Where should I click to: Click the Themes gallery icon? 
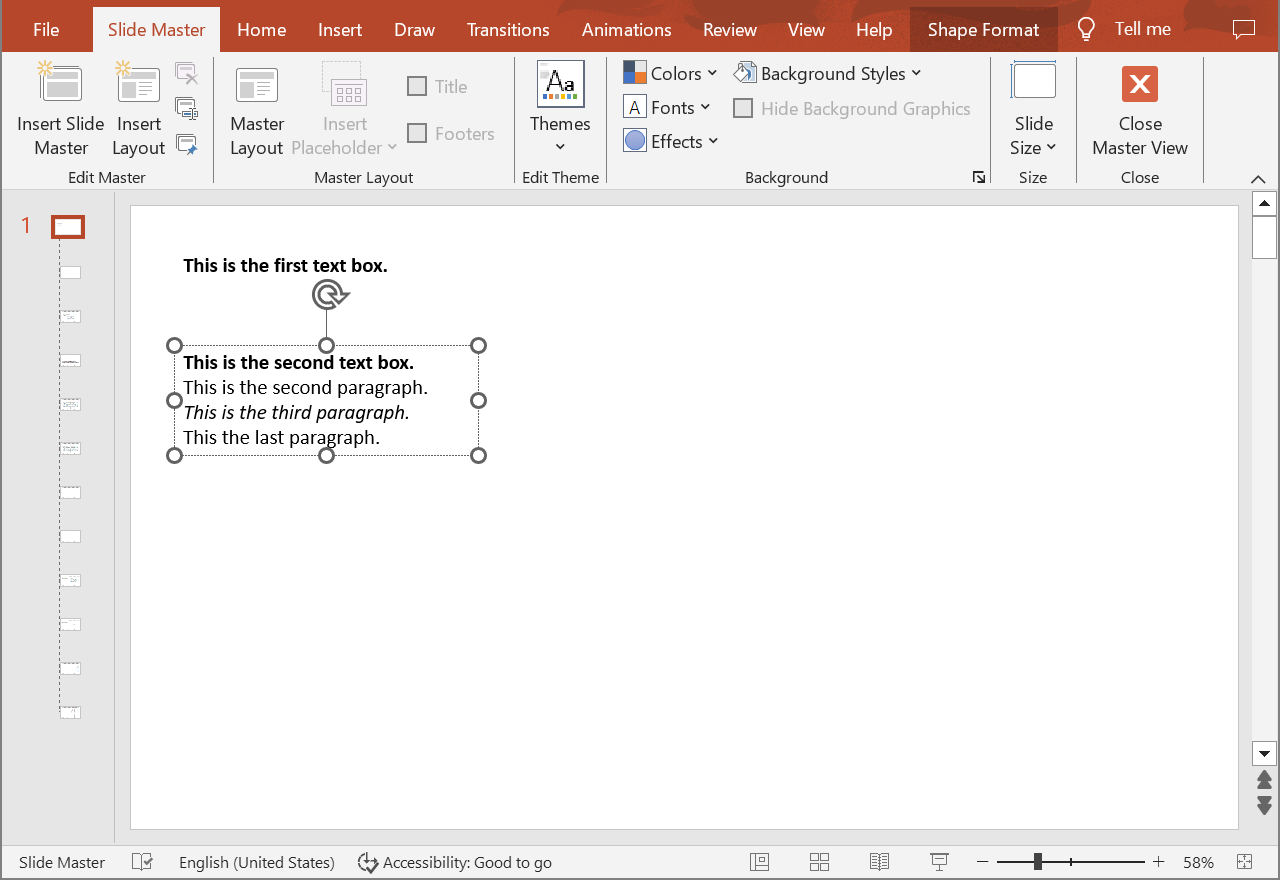560,84
